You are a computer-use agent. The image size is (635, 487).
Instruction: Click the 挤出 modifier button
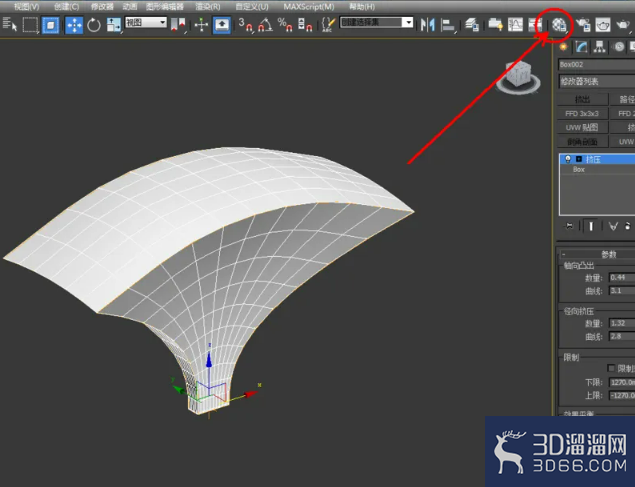pos(582,100)
